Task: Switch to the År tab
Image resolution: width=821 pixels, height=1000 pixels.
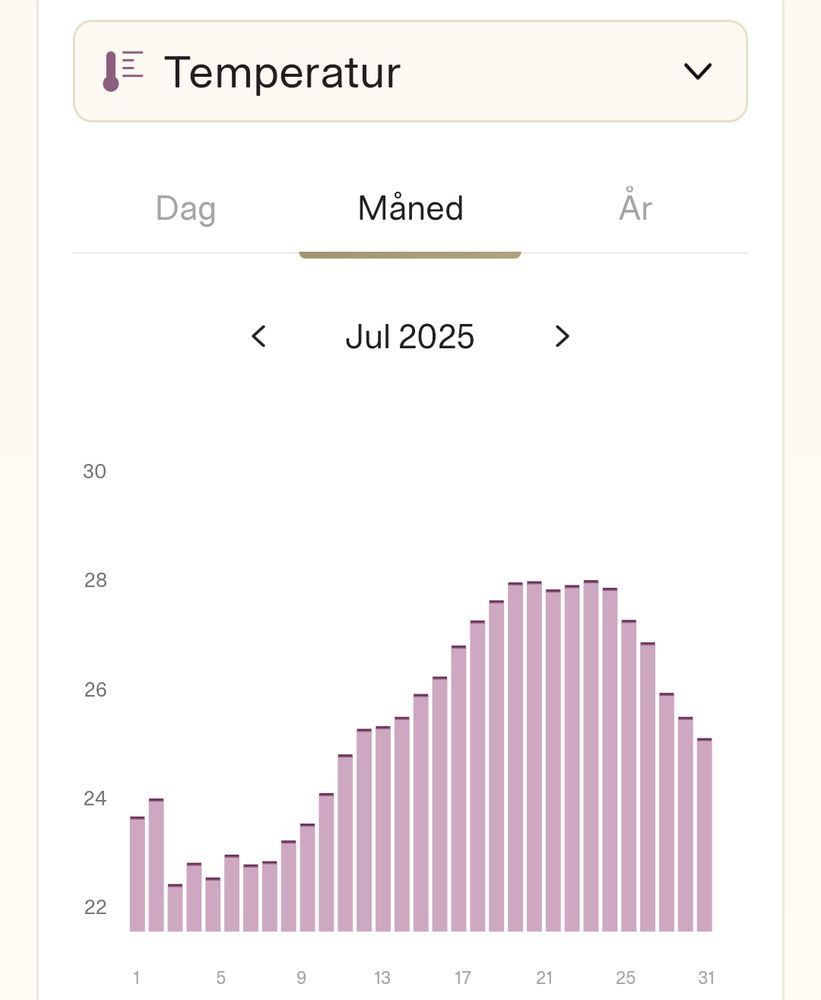Action: [x=635, y=209]
